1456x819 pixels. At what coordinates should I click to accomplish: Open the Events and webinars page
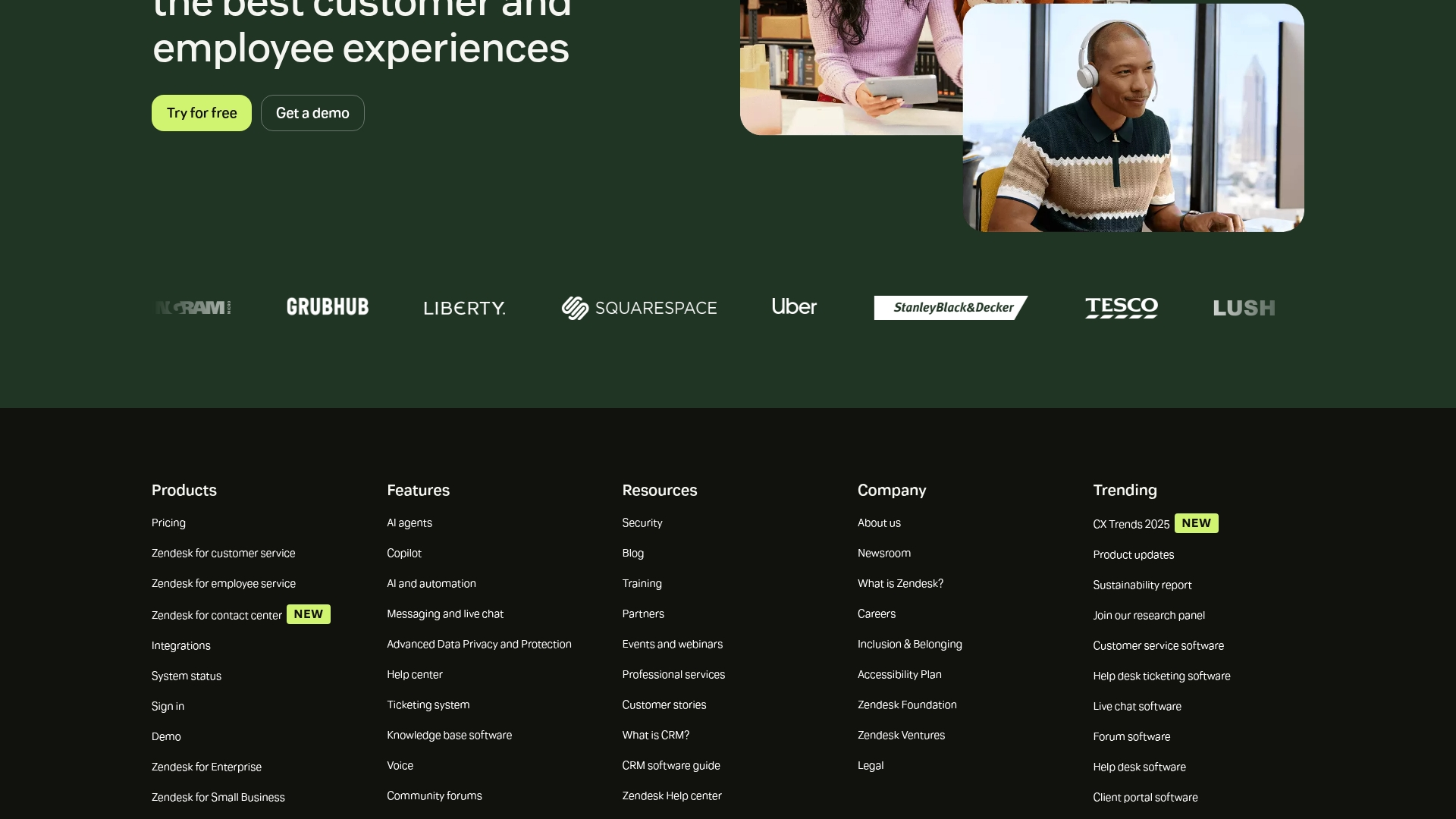coord(672,644)
